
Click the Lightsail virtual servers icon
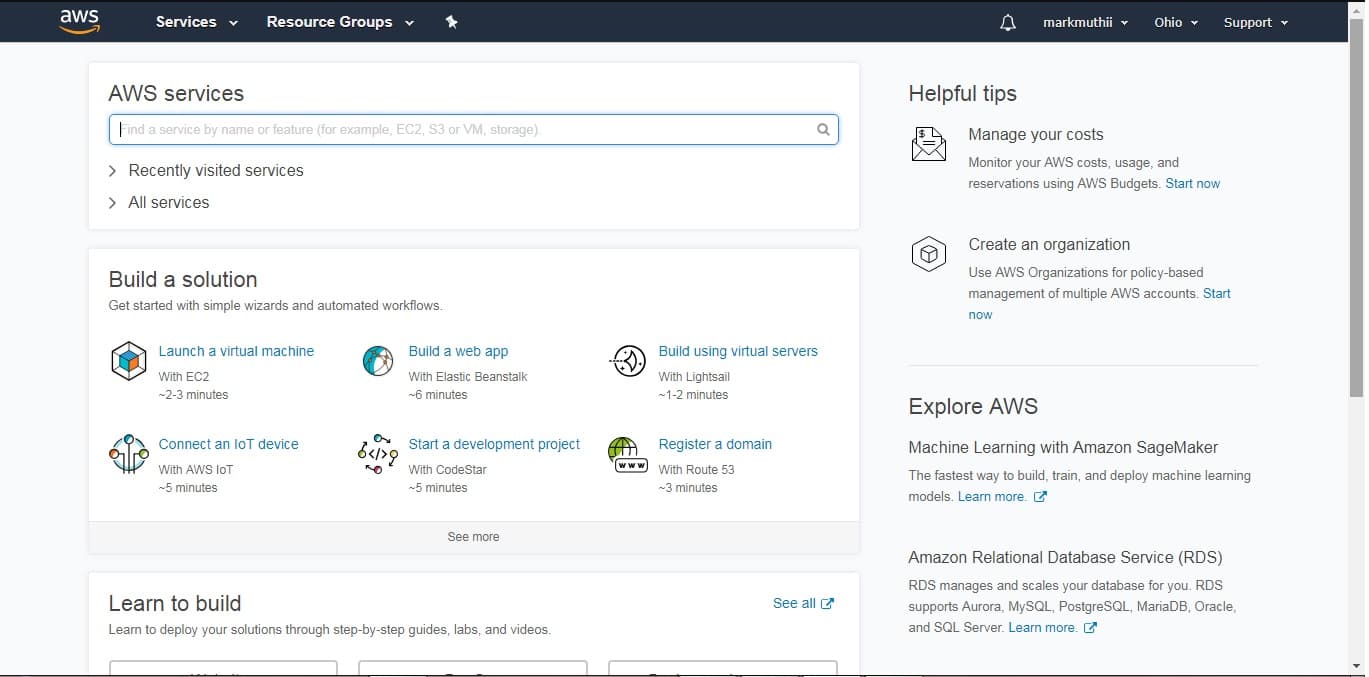click(x=628, y=361)
